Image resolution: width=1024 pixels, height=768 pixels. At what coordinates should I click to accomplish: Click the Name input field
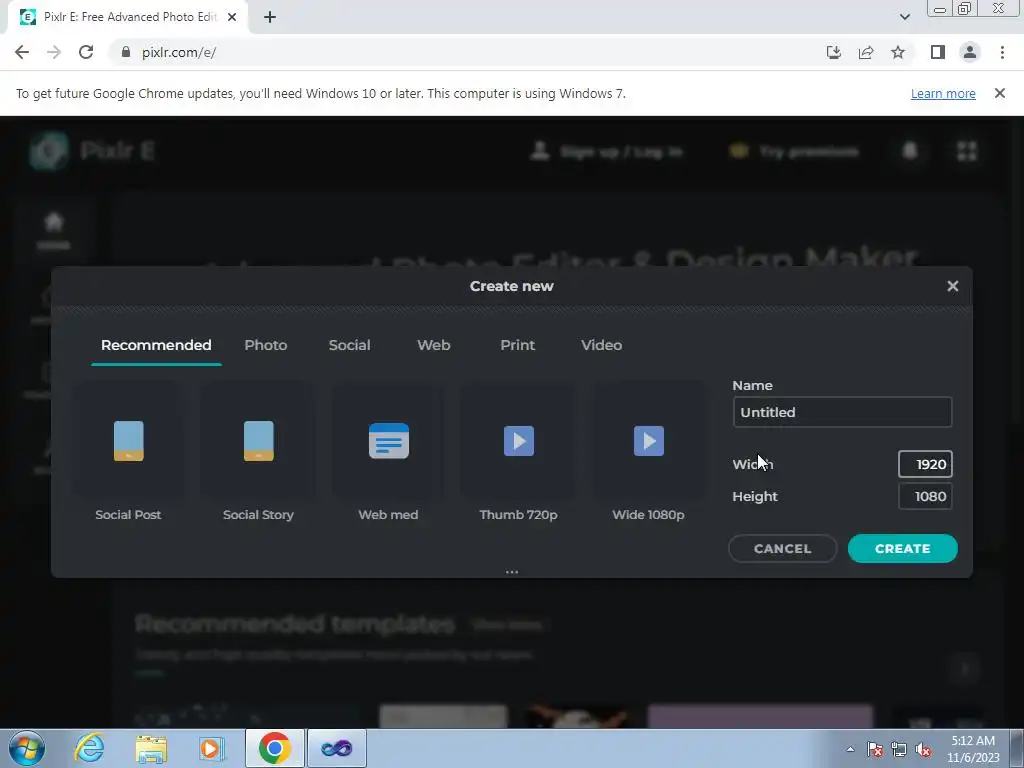coord(842,412)
